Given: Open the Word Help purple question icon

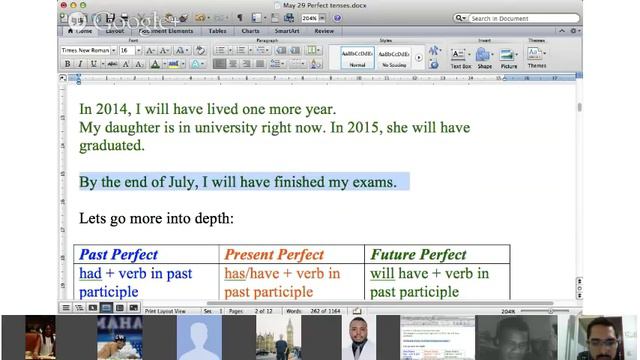Looking at the screenshot, I should click(337, 18).
